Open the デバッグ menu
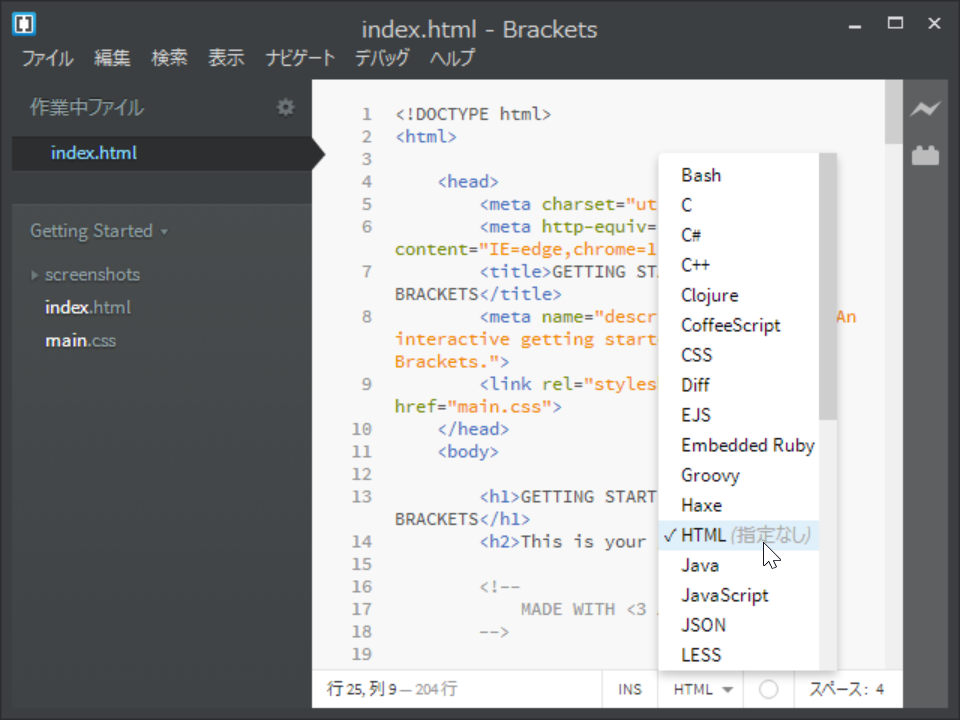This screenshot has height=720, width=960. click(382, 58)
